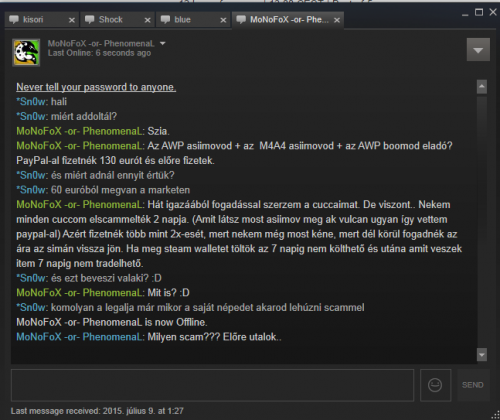Switch to the blue chat tab

(x=193, y=20)
